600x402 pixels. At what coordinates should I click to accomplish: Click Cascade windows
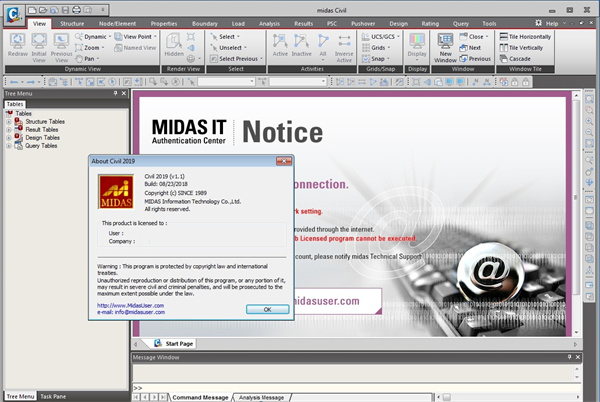click(x=515, y=59)
